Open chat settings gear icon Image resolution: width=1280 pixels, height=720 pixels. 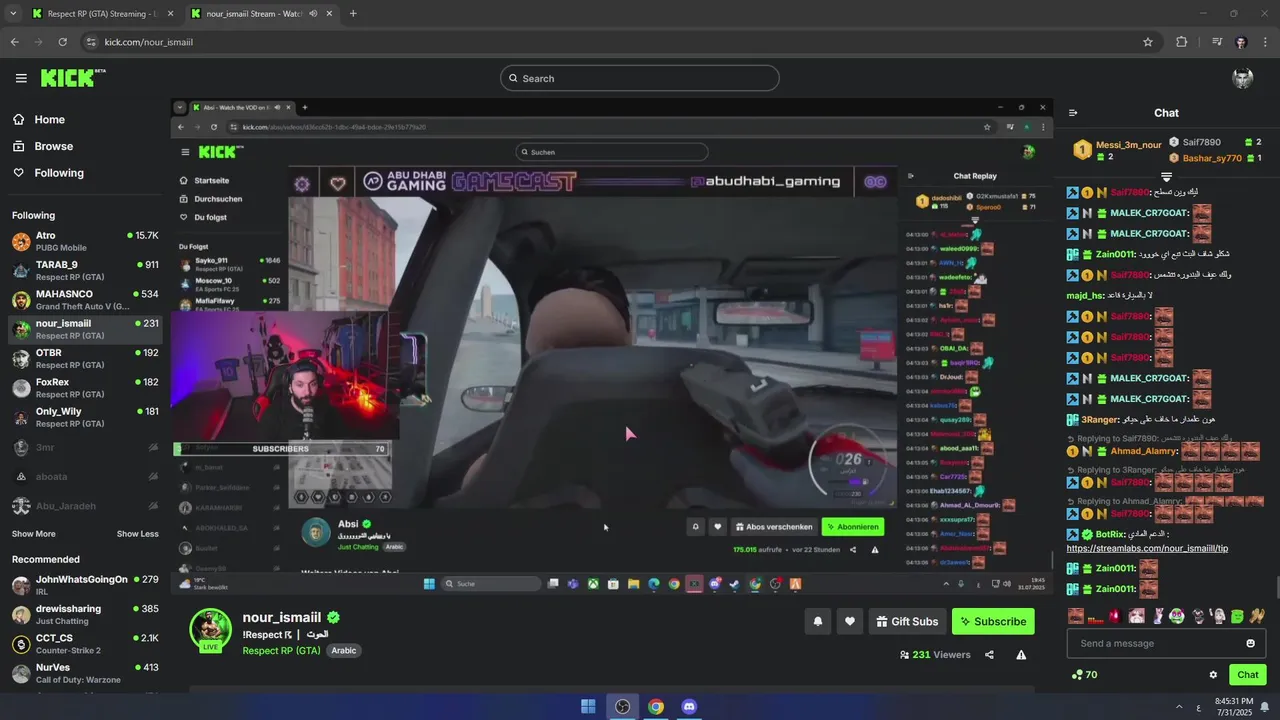click(x=1213, y=675)
